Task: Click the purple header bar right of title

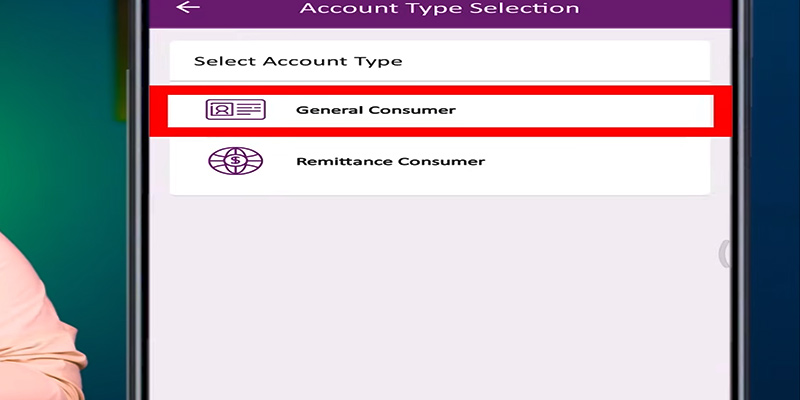Action: 650,10
